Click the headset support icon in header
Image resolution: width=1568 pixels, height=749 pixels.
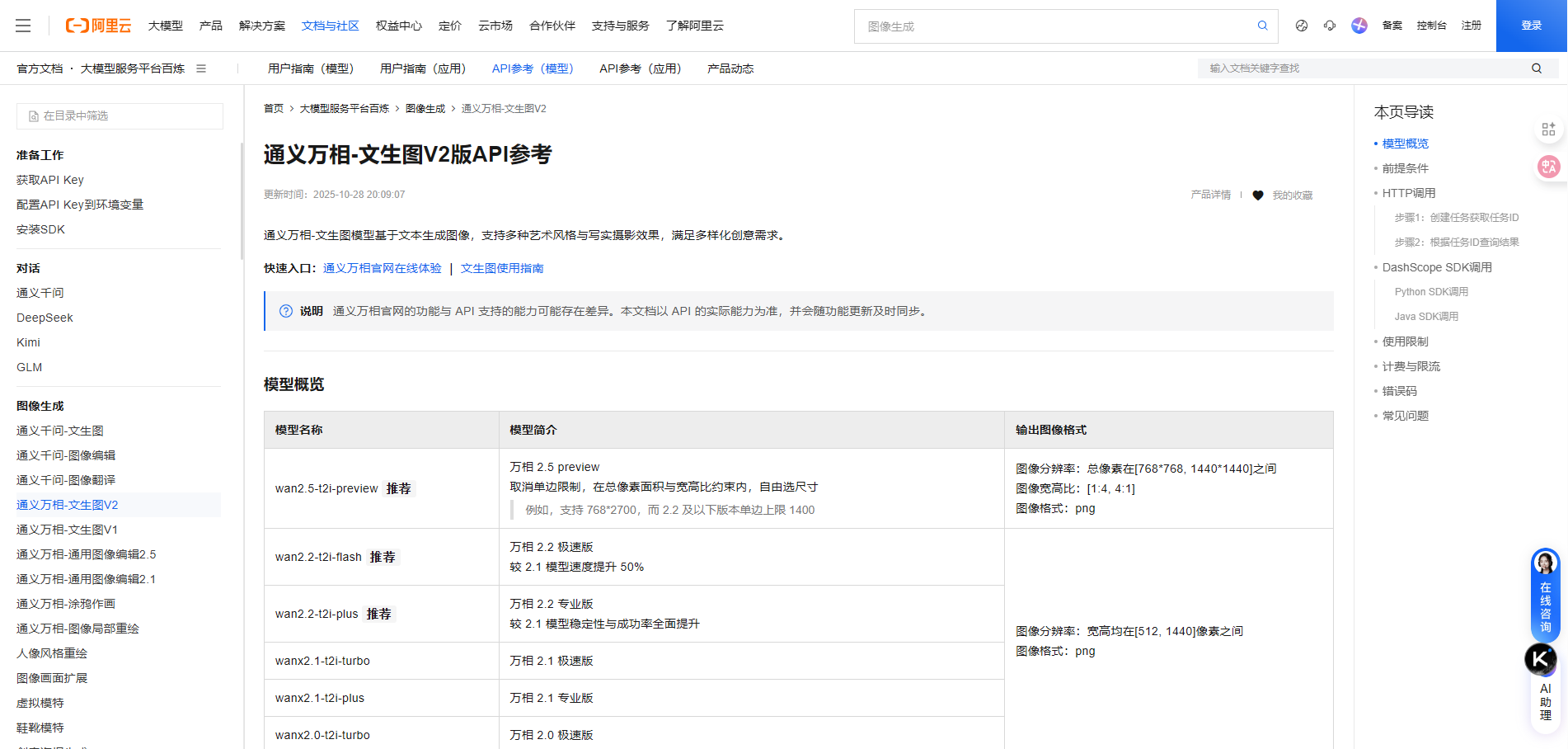point(1329,26)
